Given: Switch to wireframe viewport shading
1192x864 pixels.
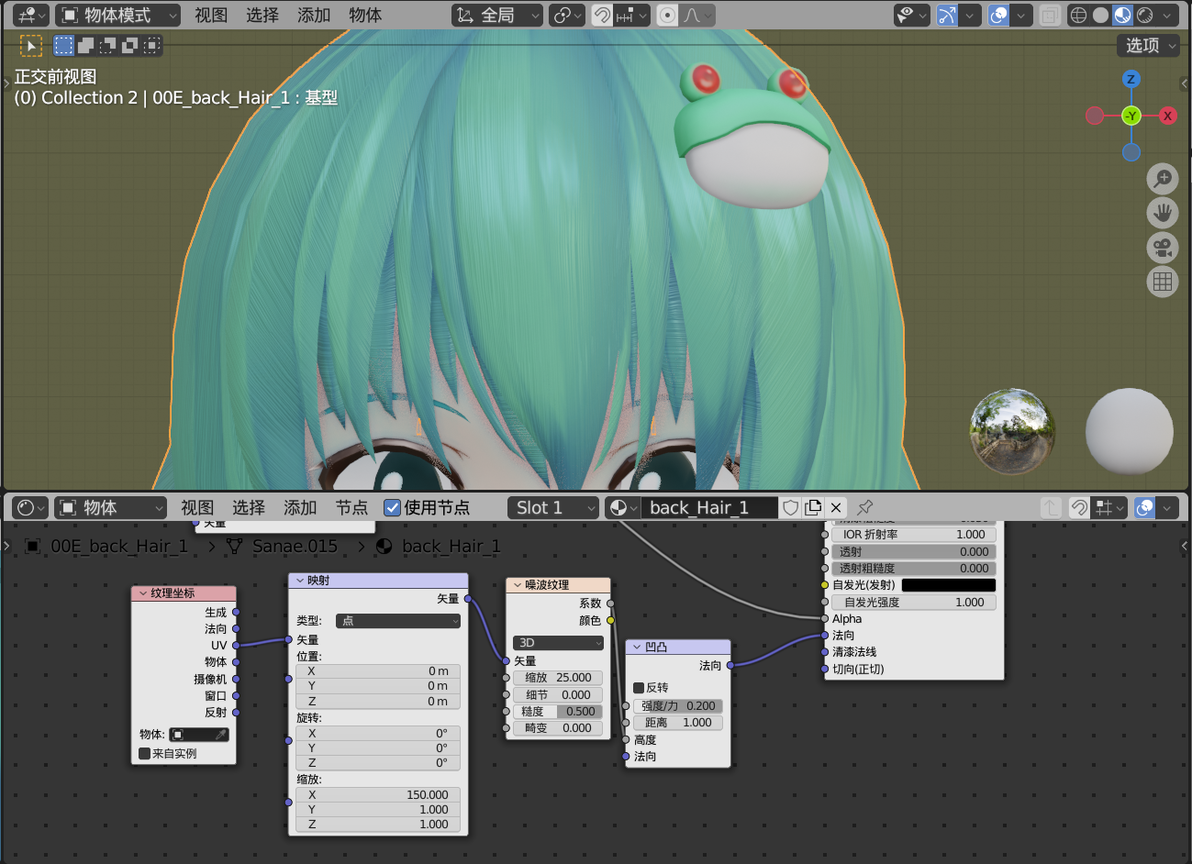Looking at the screenshot, I should pyautogui.click(x=1078, y=15).
